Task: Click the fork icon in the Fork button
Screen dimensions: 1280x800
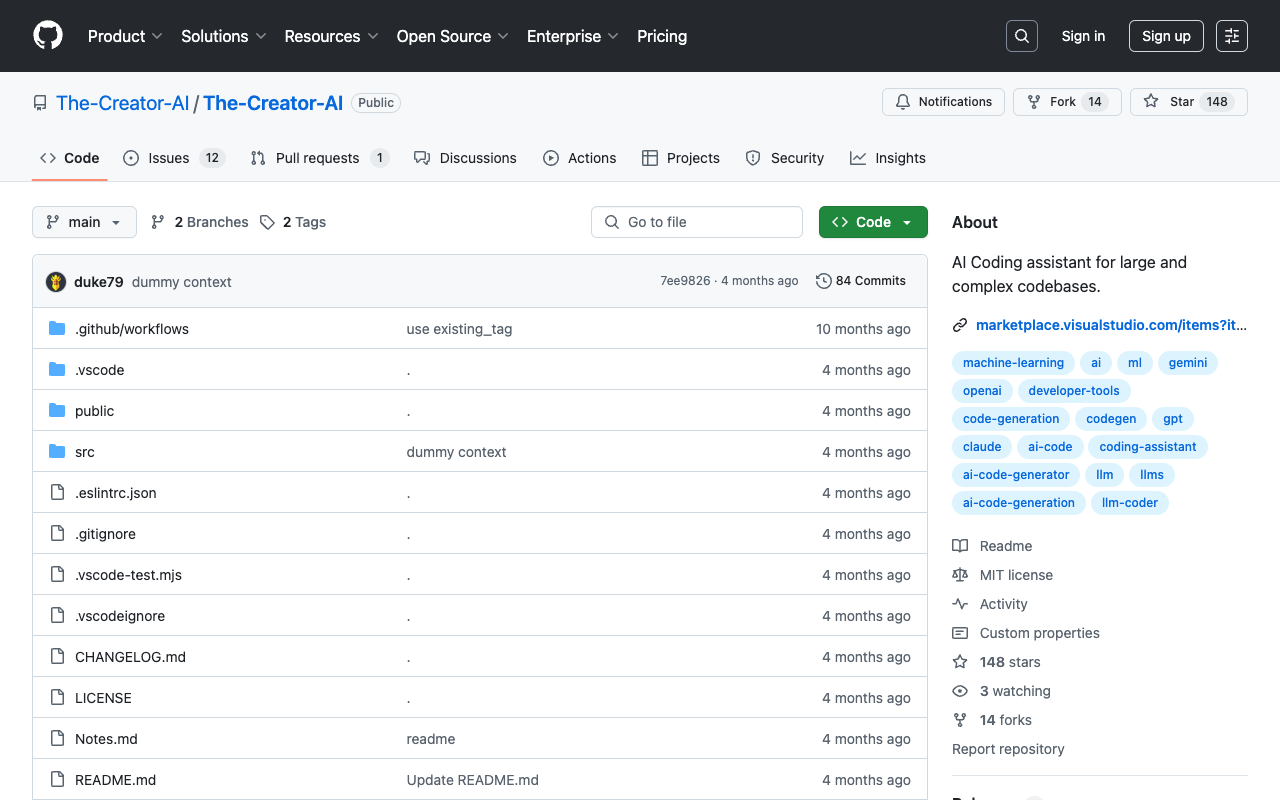Action: point(1034,102)
